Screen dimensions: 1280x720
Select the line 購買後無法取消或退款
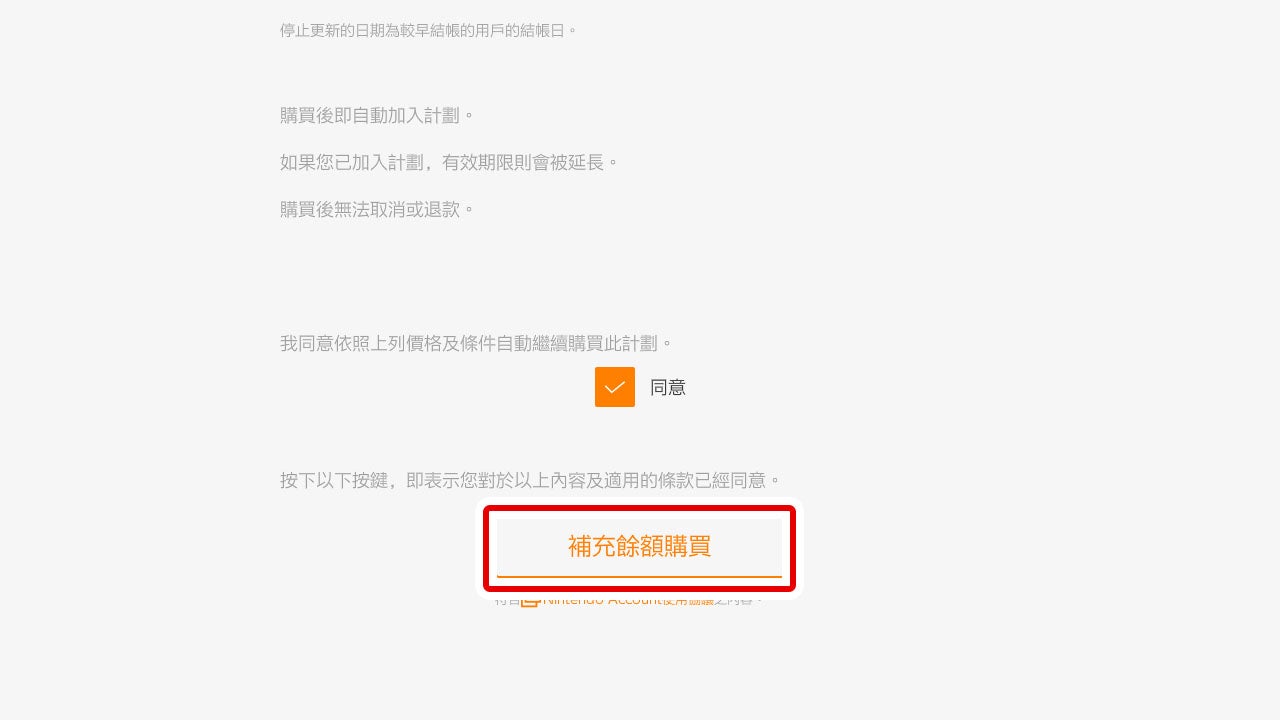point(377,209)
